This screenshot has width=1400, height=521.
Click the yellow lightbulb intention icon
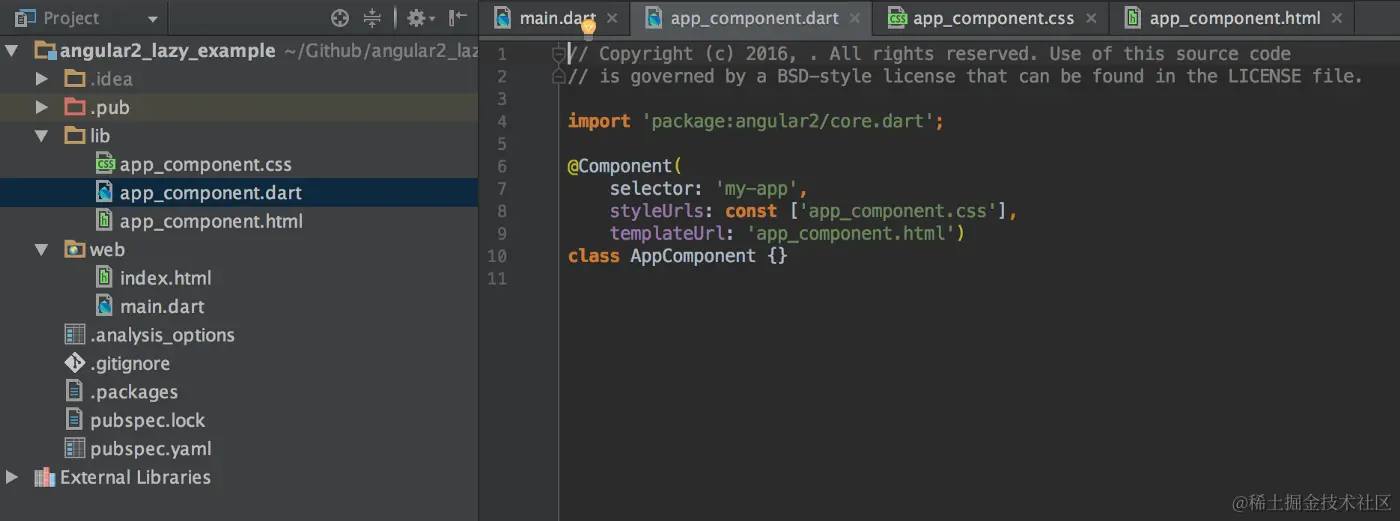coord(588,28)
